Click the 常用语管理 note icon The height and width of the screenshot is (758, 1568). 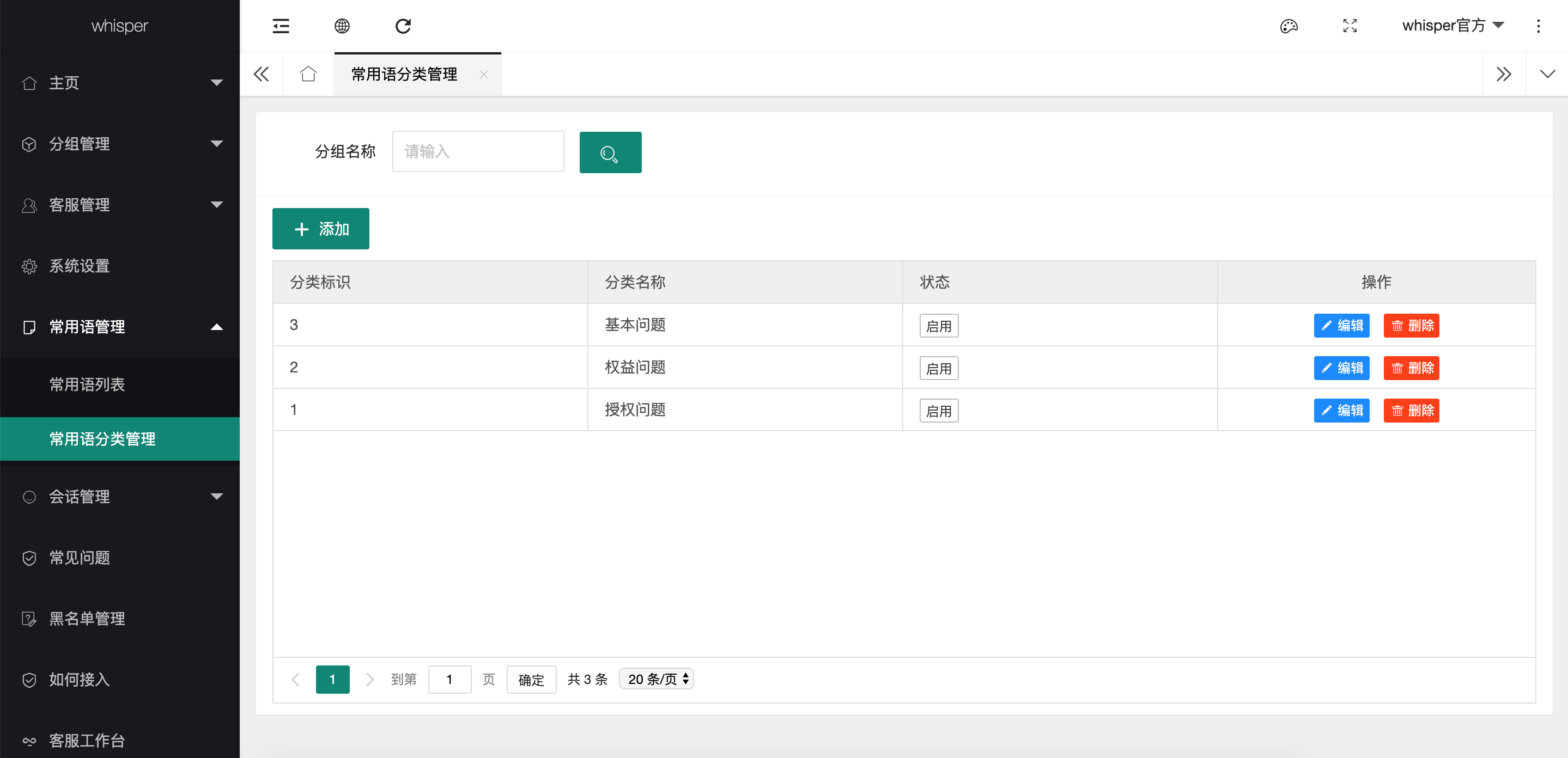click(x=29, y=327)
